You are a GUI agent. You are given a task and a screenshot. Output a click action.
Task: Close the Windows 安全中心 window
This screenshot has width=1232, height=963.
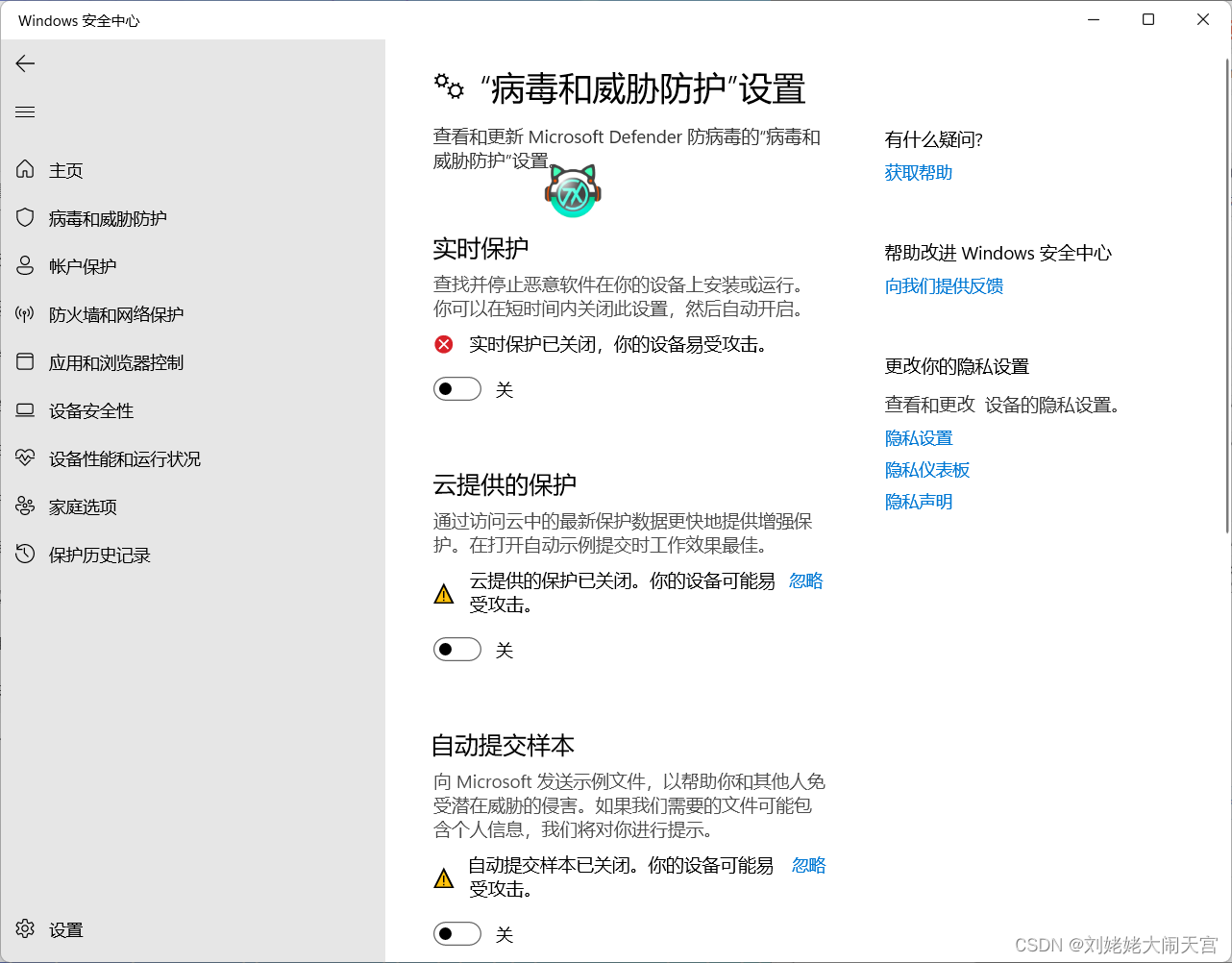click(x=1203, y=19)
